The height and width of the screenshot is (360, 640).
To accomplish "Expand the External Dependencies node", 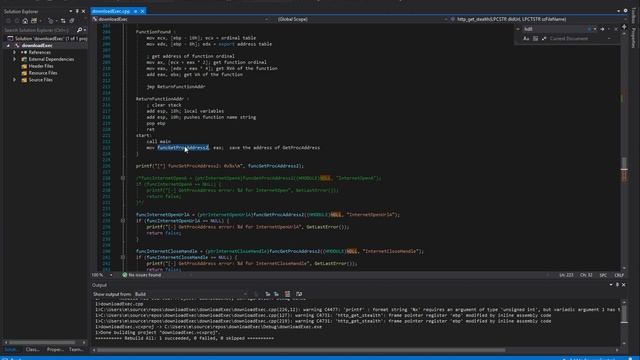I will (14, 59).
